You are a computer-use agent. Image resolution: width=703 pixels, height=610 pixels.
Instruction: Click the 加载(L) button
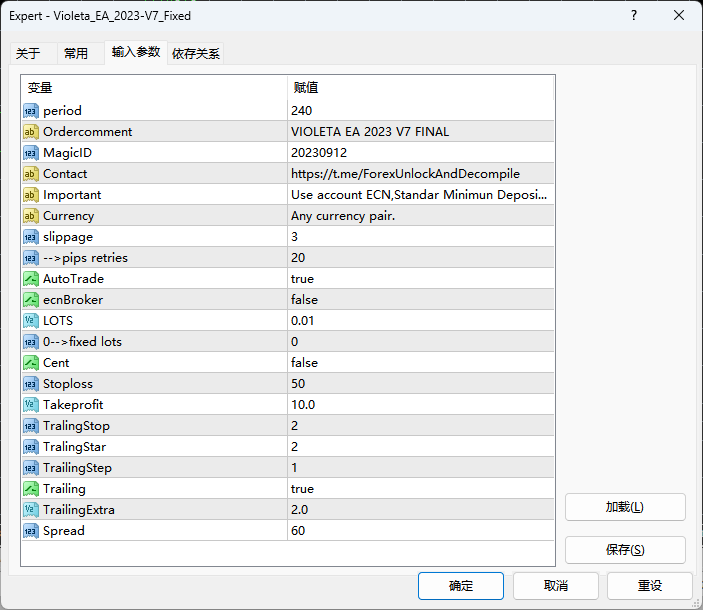(x=625, y=507)
